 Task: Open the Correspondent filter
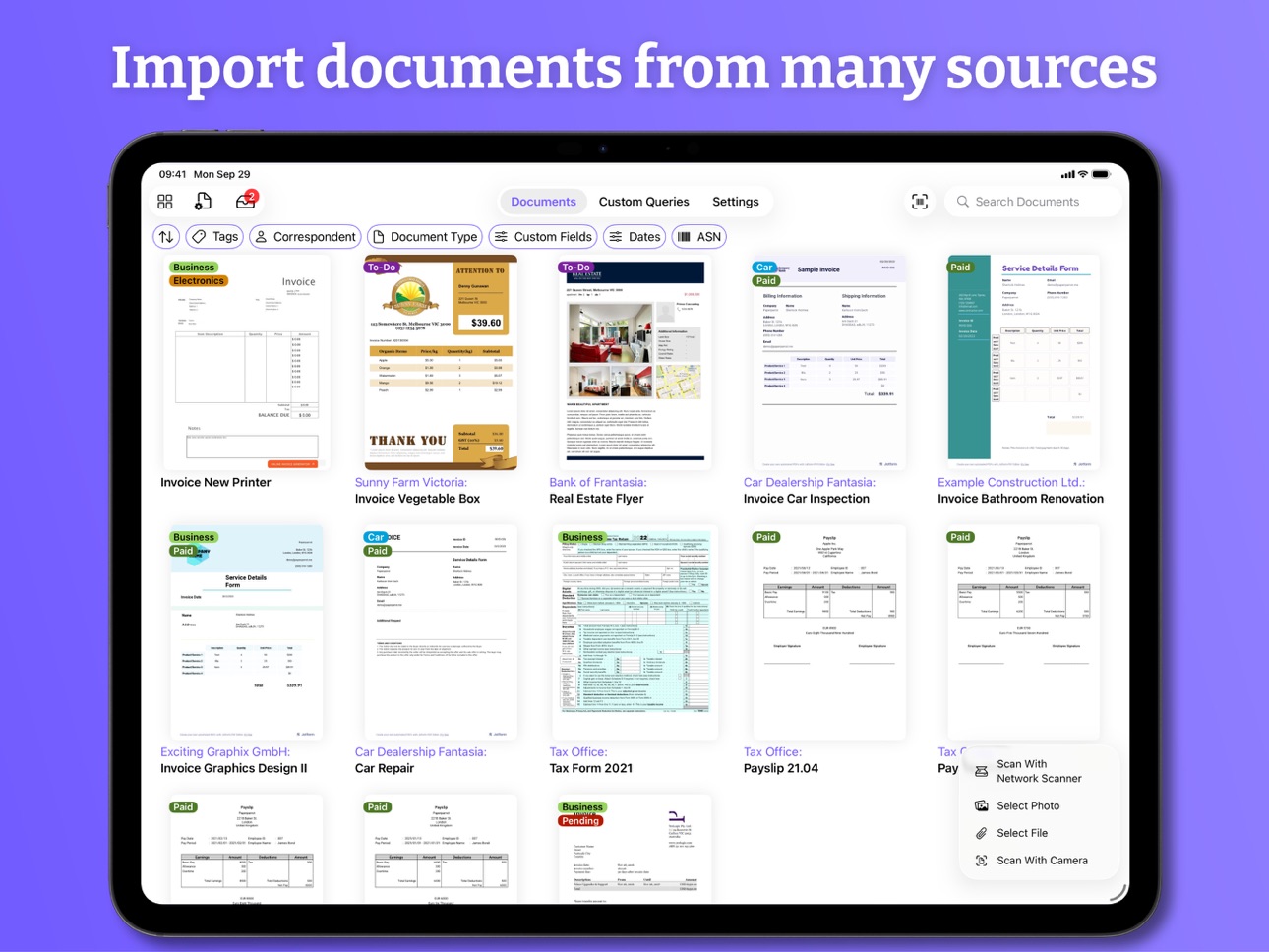click(305, 237)
